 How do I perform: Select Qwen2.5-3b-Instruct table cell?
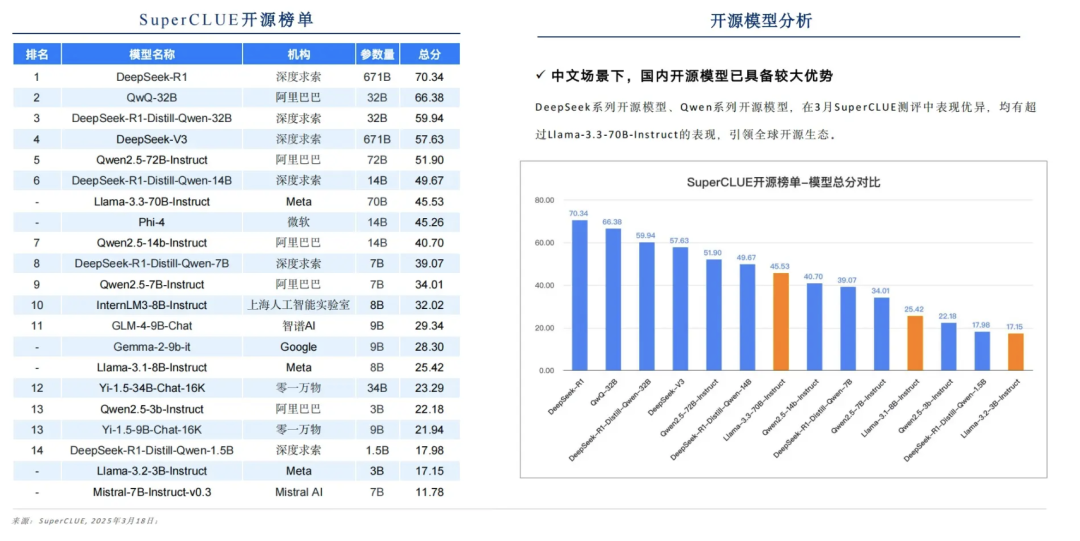point(152,409)
